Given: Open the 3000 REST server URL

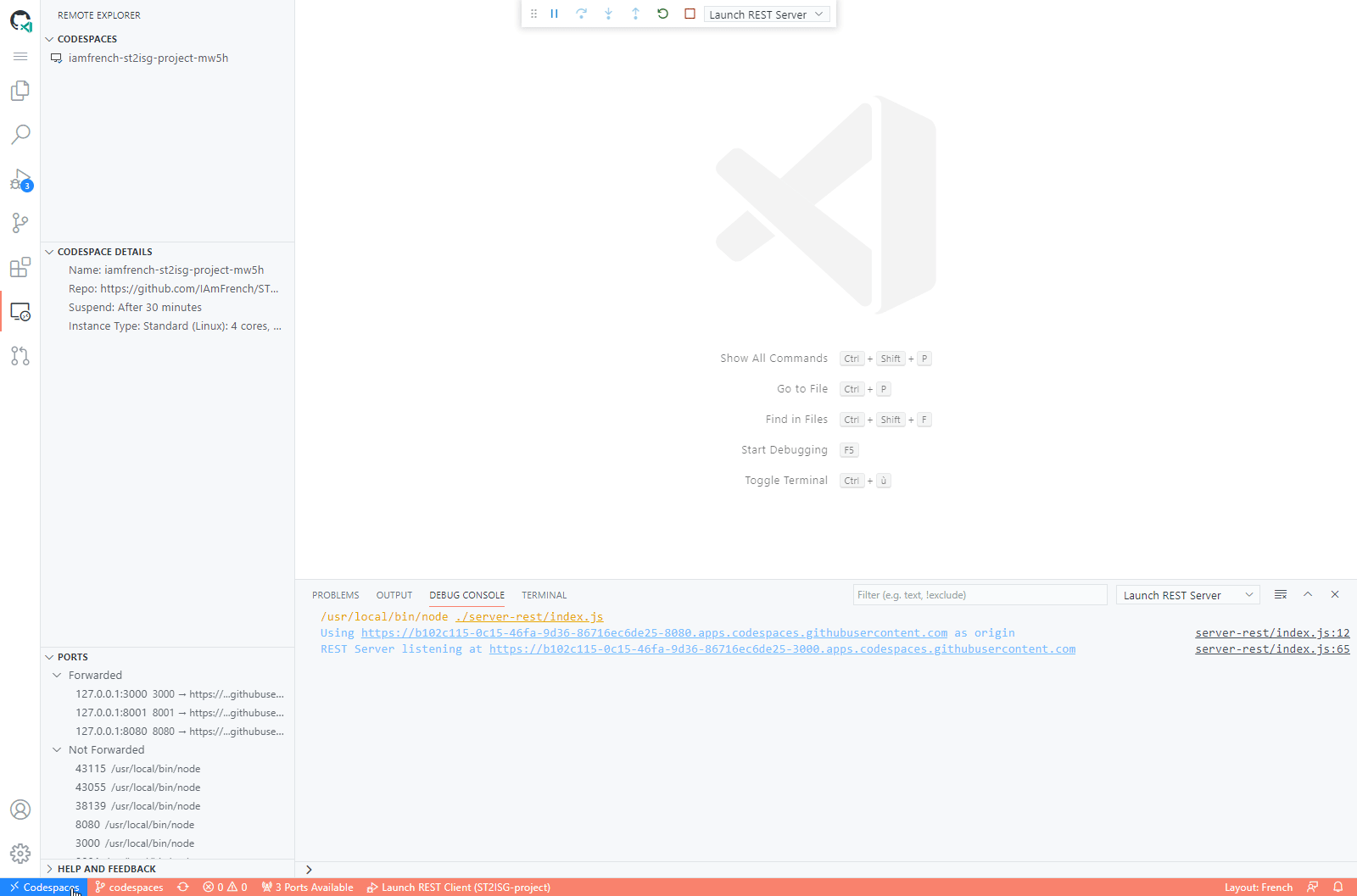Looking at the screenshot, I should 782,648.
